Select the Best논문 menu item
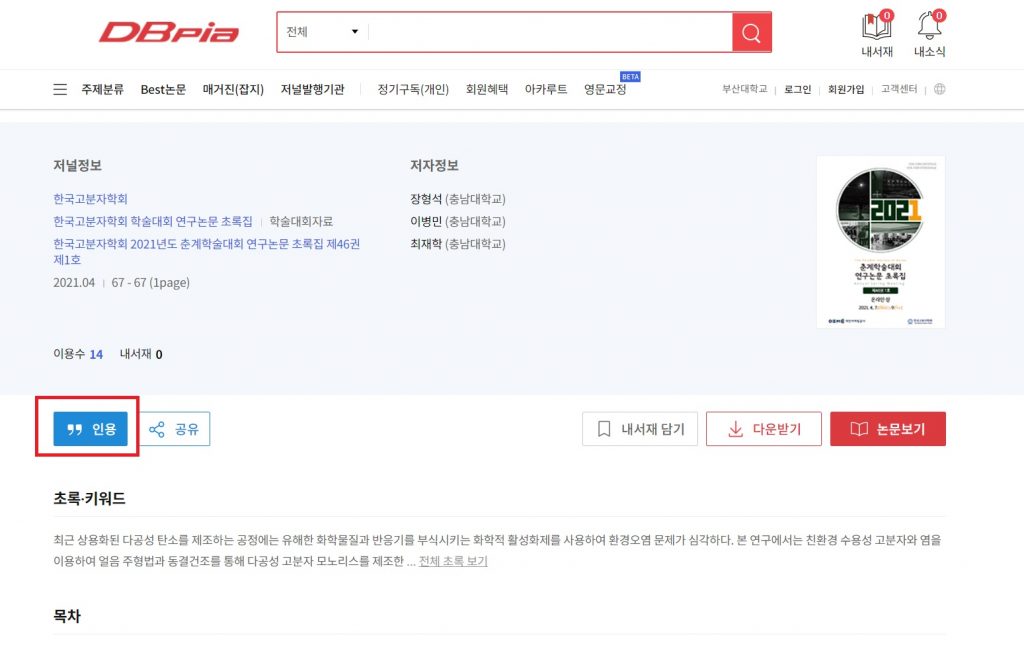The height and width of the screenshot is (645, 1024). click(163, 89)
